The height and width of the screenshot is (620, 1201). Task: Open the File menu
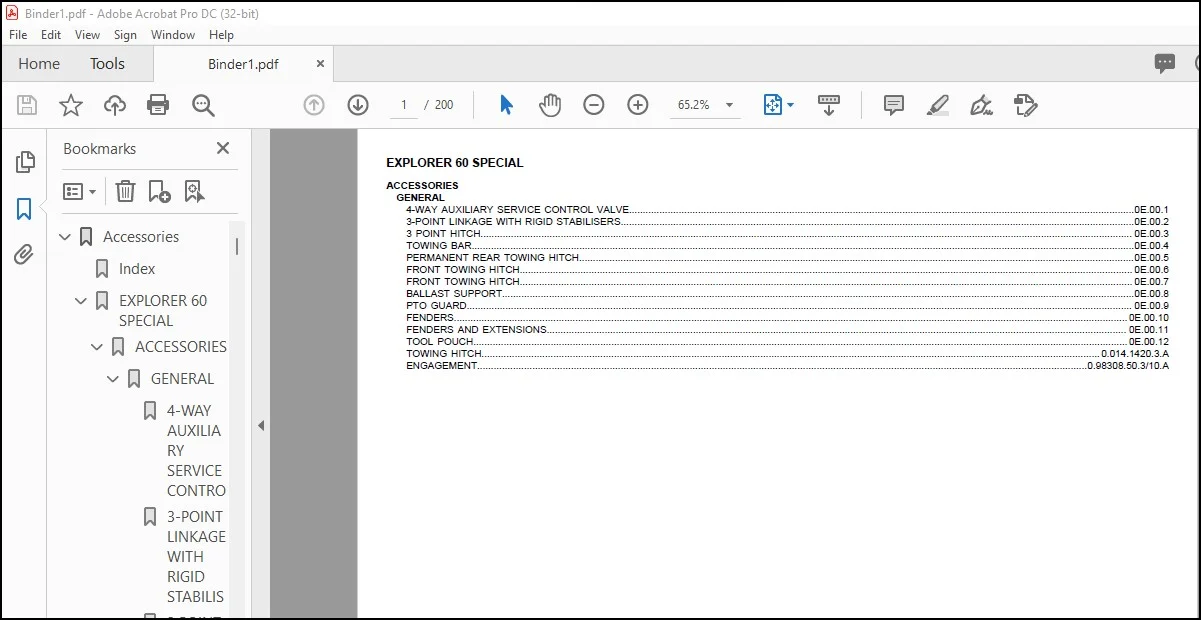[18, 34]
